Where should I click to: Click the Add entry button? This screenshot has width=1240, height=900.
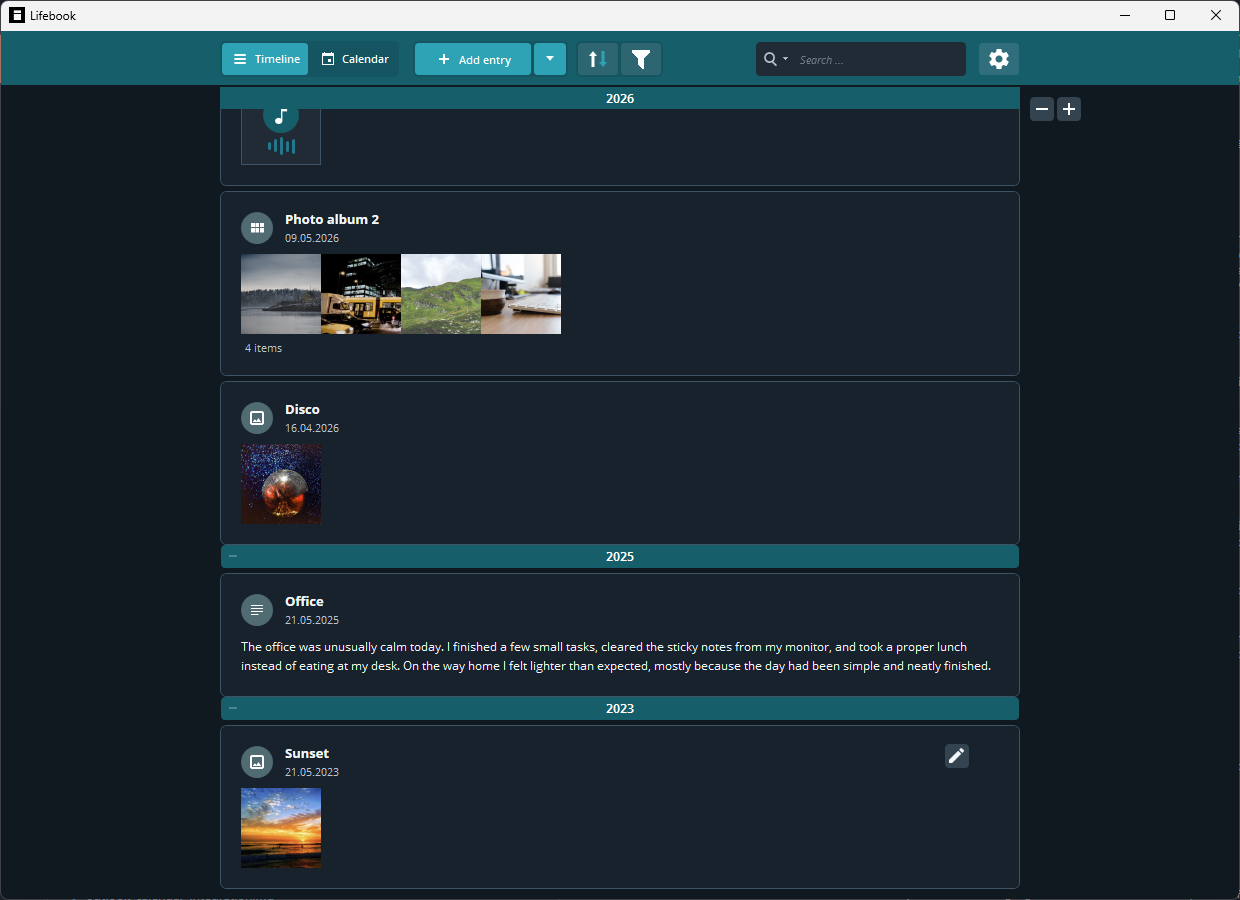(473, 59)
